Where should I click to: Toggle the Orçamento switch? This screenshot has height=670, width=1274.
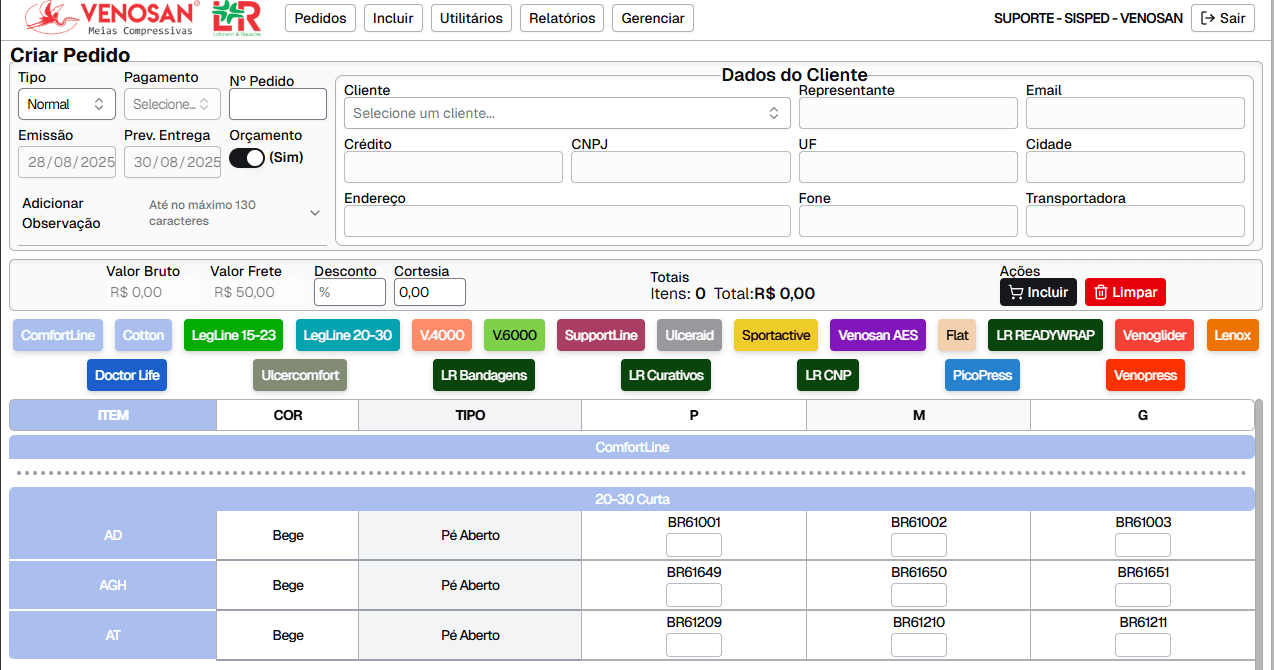coord(247,158)
